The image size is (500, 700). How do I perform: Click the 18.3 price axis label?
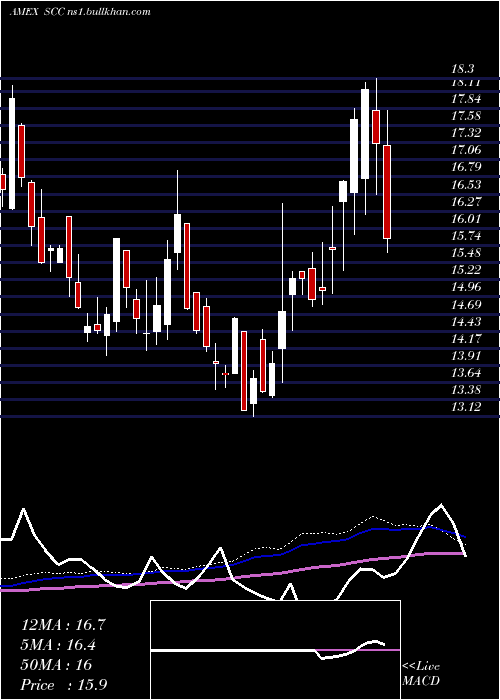(463, 69)
